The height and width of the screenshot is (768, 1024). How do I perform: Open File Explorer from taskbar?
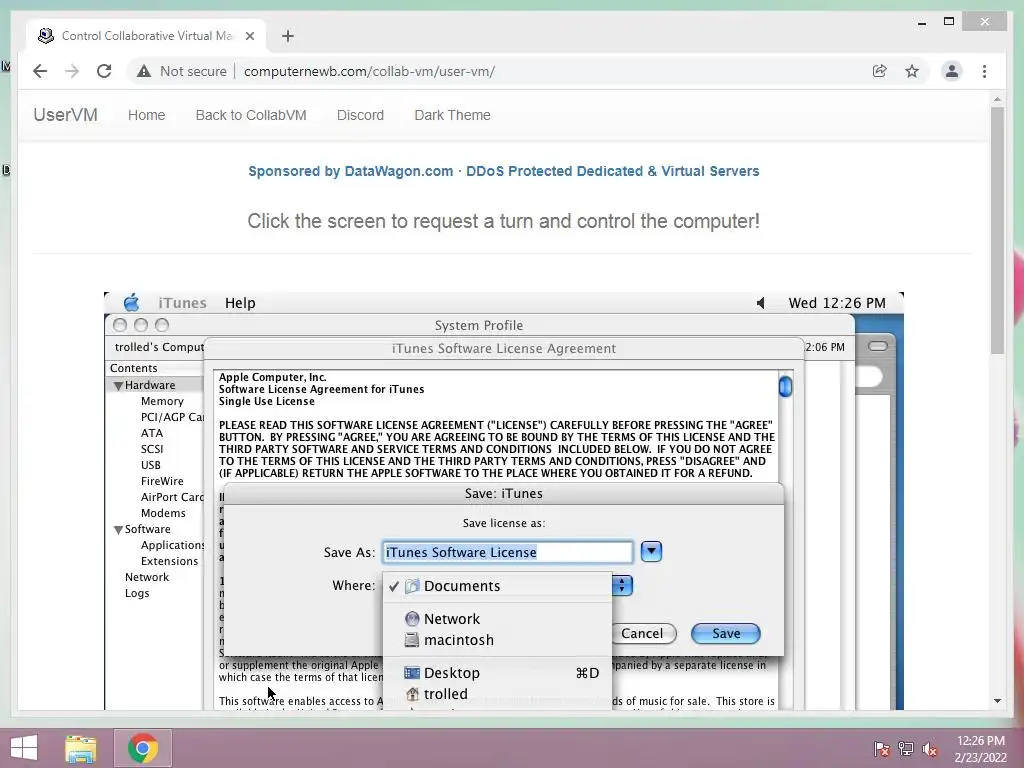[x=80, y=748]
